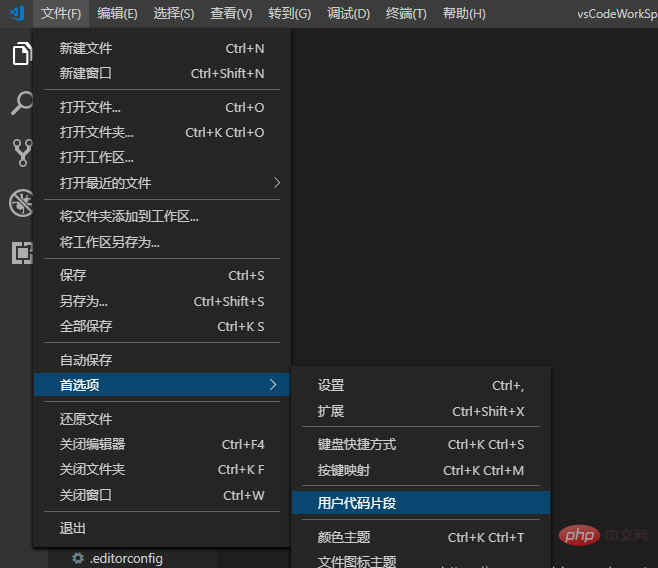
Task: Open the 编辑(E) menu
Action: tap(117, 14)
